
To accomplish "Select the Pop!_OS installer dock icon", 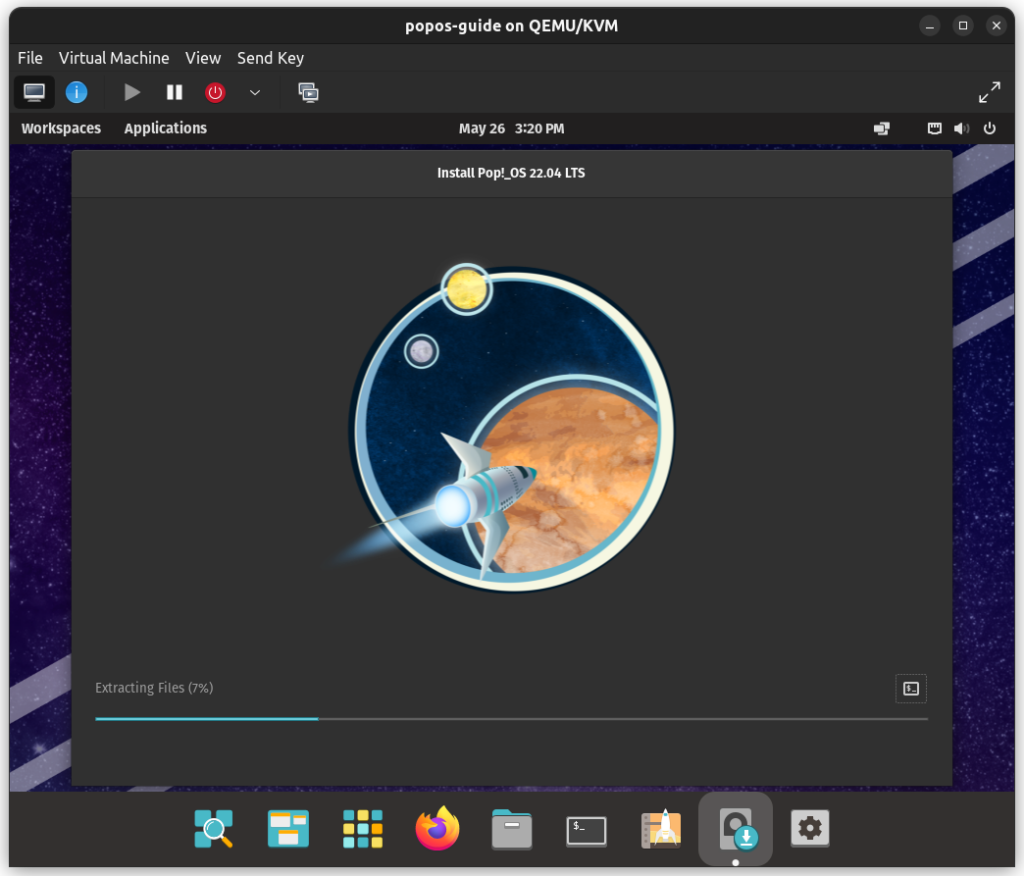I will point(735,828).
